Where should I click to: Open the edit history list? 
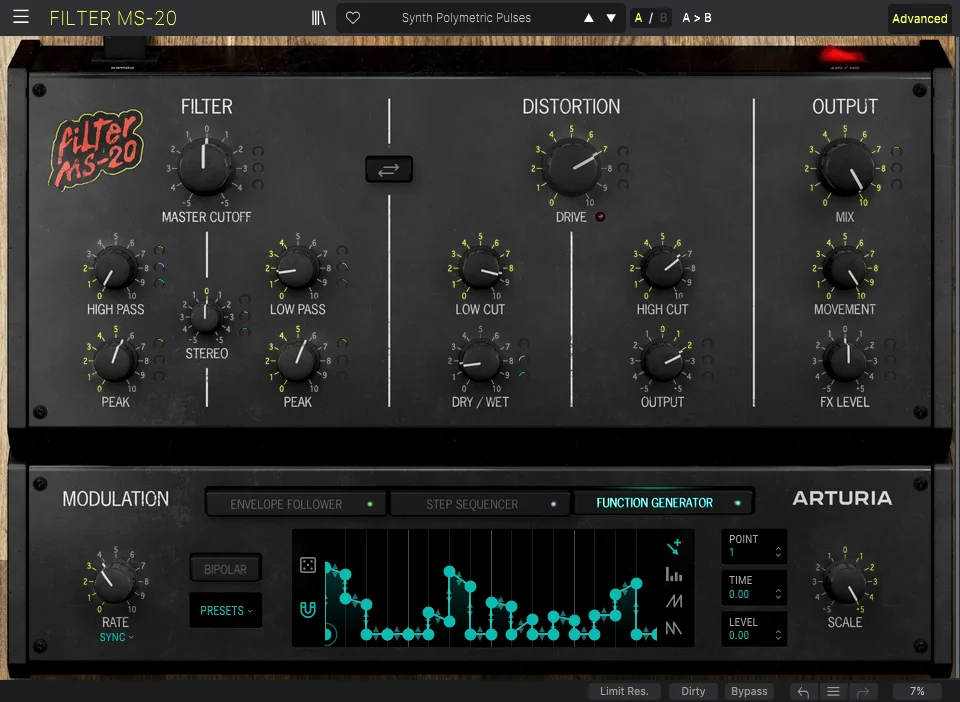click(833, 692)
